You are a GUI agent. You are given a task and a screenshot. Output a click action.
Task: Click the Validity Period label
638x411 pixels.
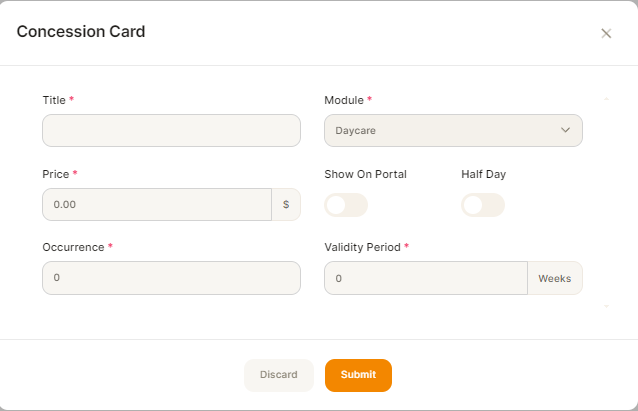(362, 247)
